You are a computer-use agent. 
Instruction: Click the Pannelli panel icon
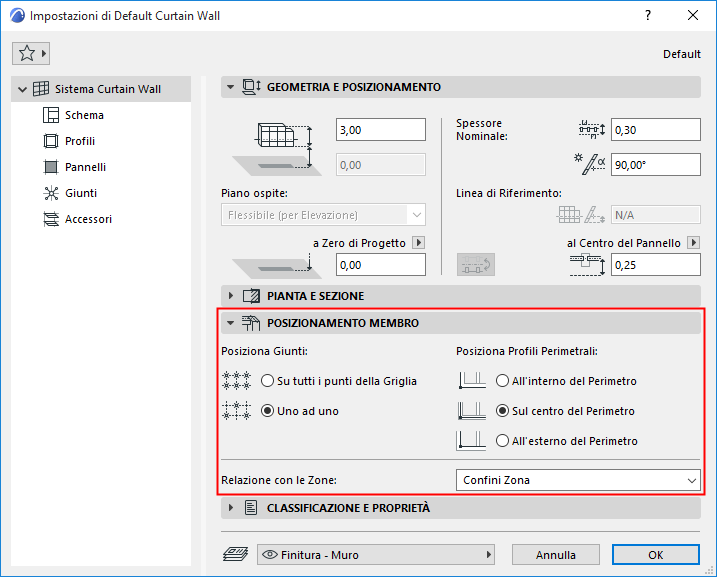51,167
